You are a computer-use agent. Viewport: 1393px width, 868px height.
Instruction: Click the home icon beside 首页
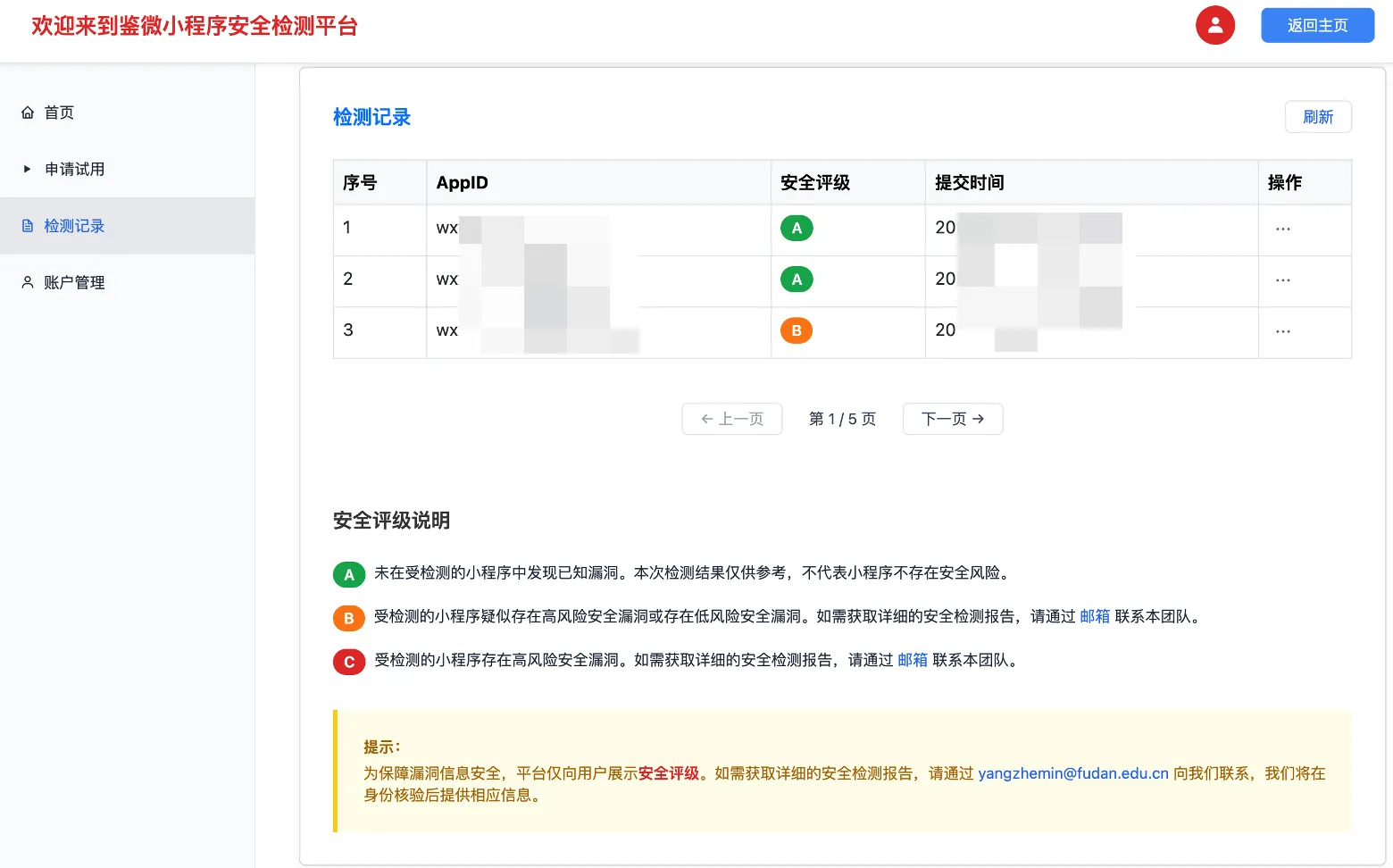(x=28, y=113)
